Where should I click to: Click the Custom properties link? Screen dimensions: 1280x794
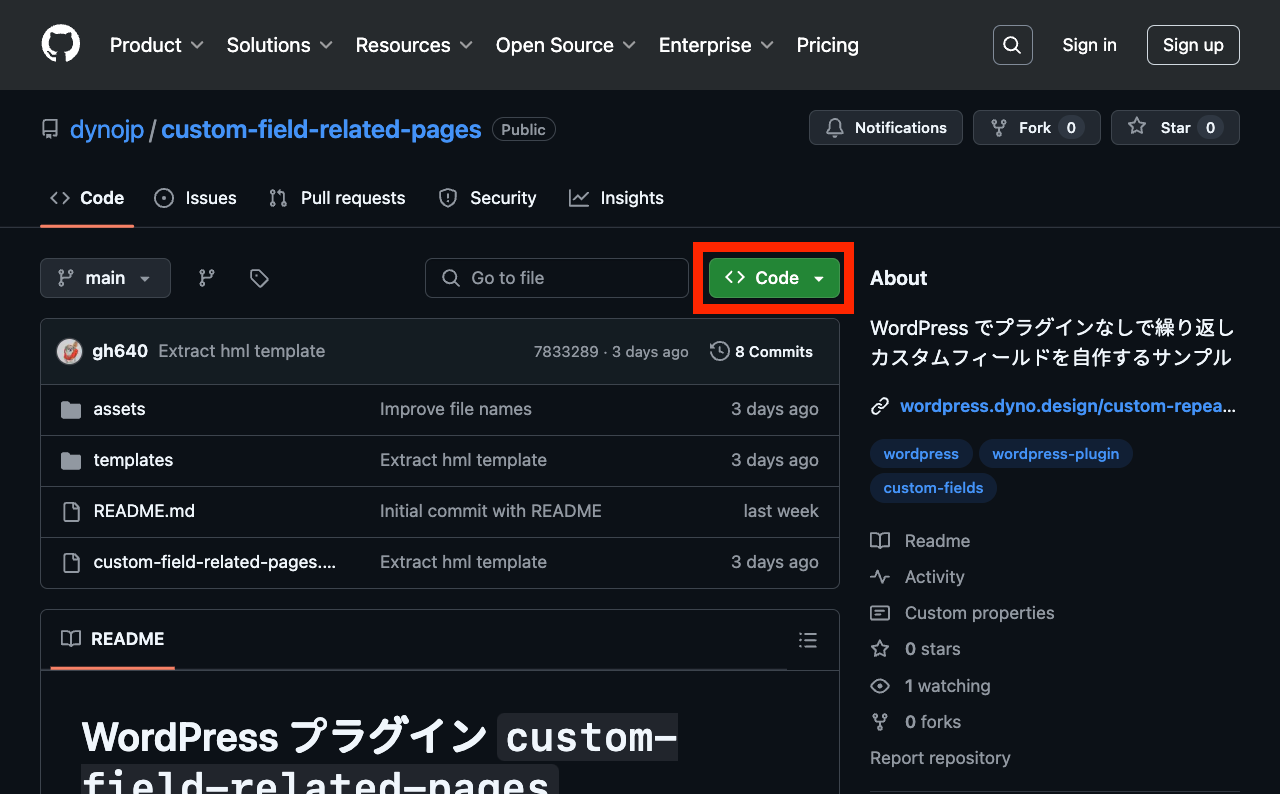pyautogui.click(x=980, y=613)
